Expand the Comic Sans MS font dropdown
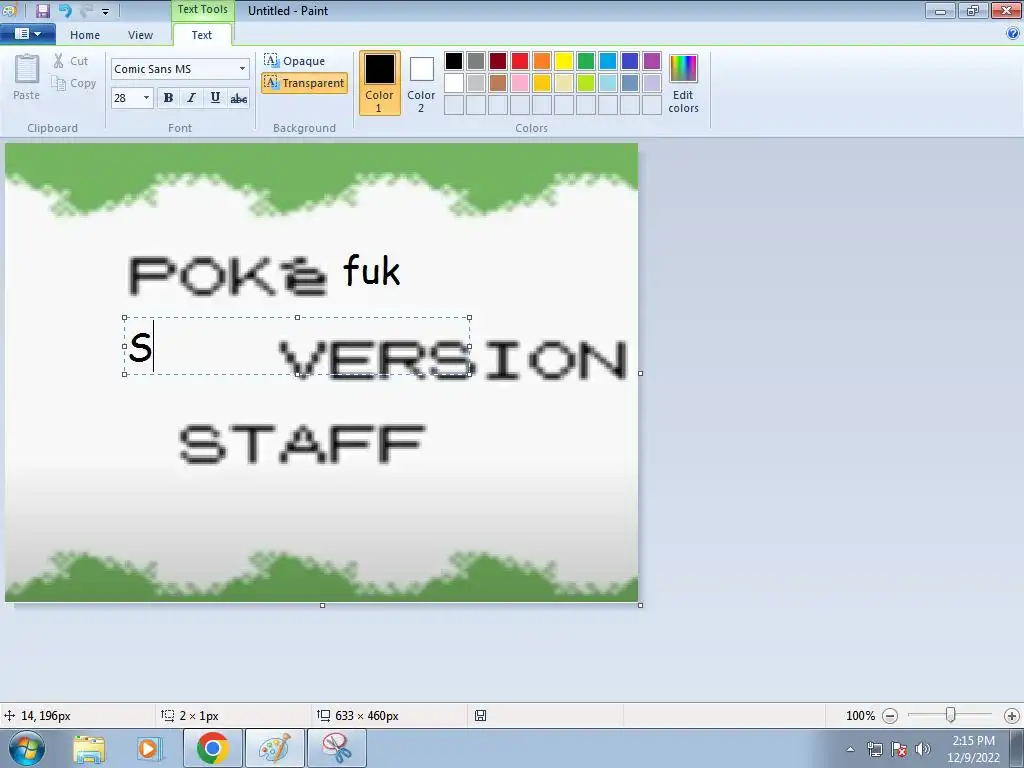This screenshot has width=1024, height=768. [242, 69]
